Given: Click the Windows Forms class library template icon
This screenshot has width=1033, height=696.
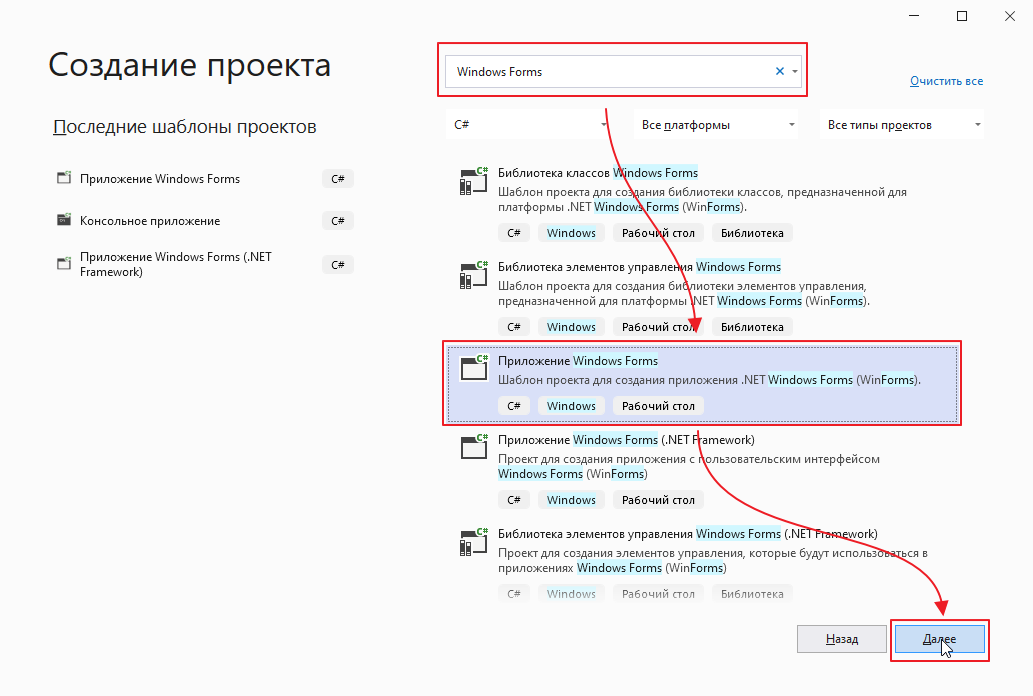Looking at the screenshot, I should [472, 181].
